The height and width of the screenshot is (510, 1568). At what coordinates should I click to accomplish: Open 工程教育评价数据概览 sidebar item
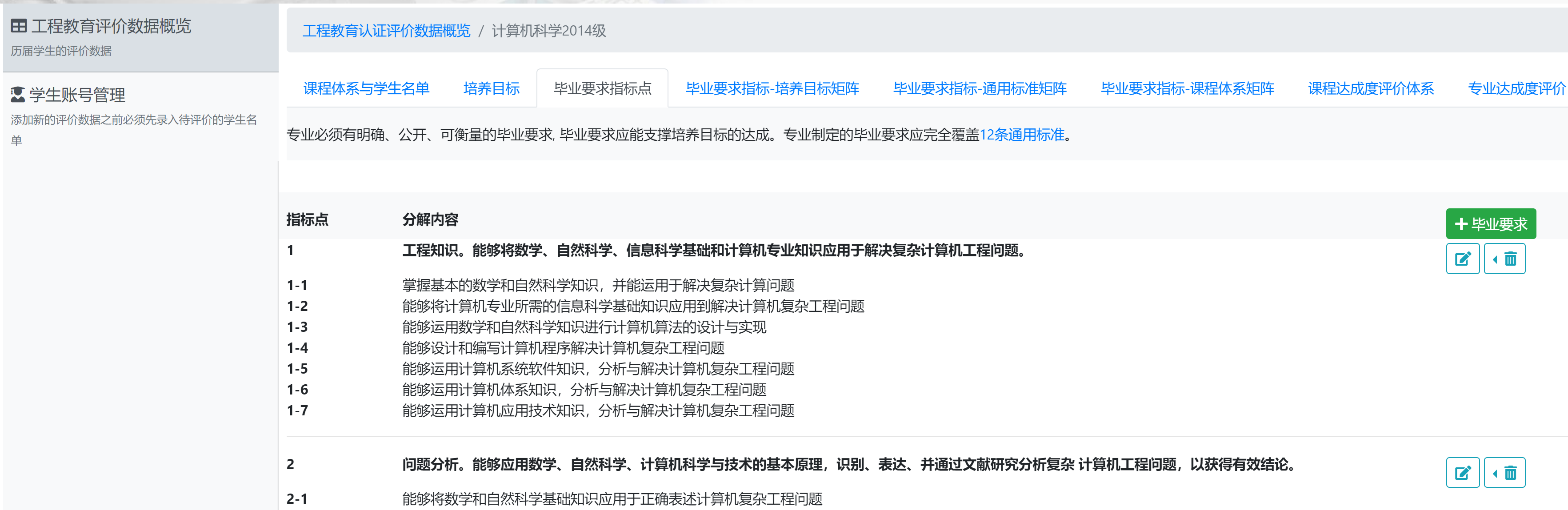coord(111,26)
